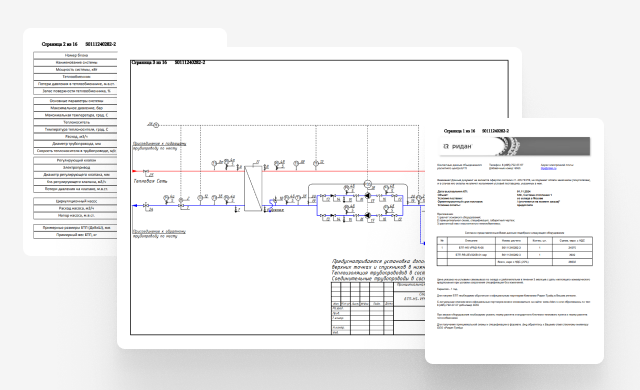Click the drawing title block stamp

378,308
